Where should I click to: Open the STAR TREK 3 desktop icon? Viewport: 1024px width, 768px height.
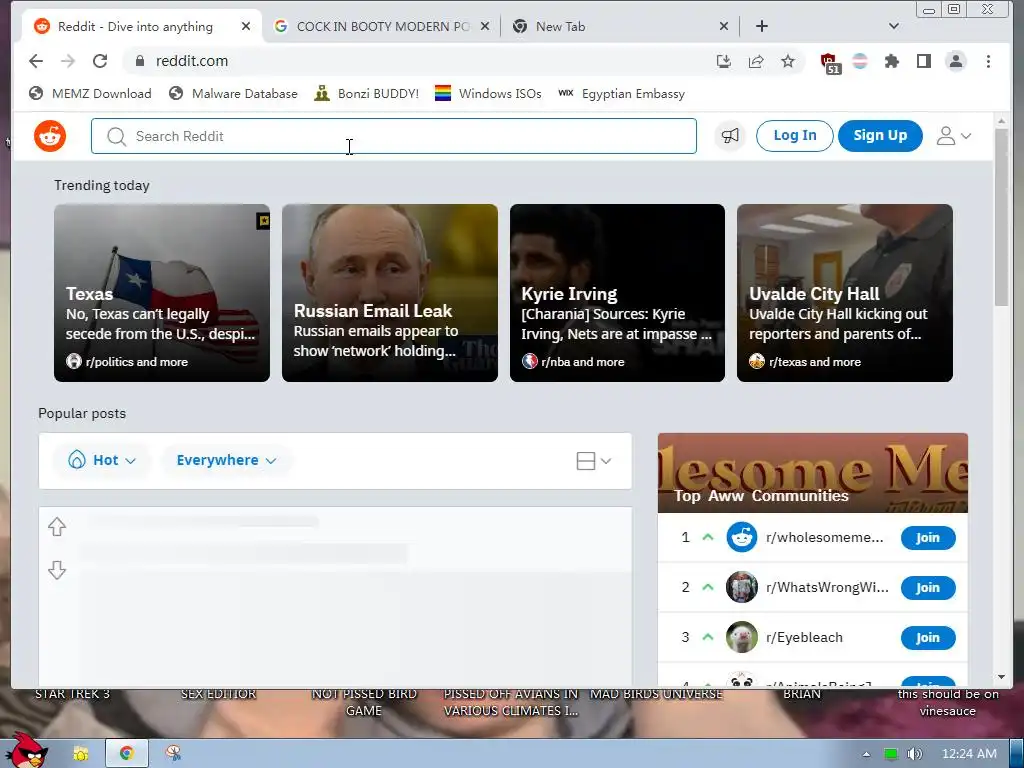[x=72, y=694]
